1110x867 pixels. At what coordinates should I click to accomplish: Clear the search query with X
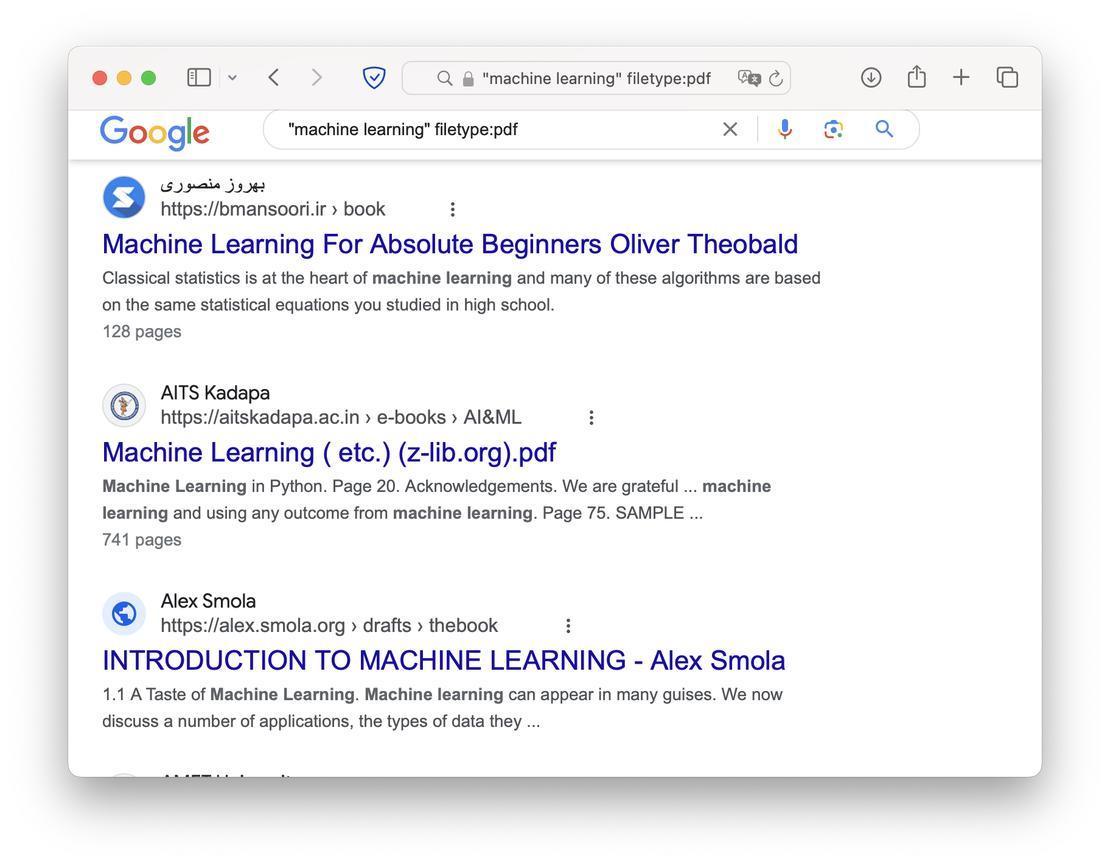click(730, 130)
